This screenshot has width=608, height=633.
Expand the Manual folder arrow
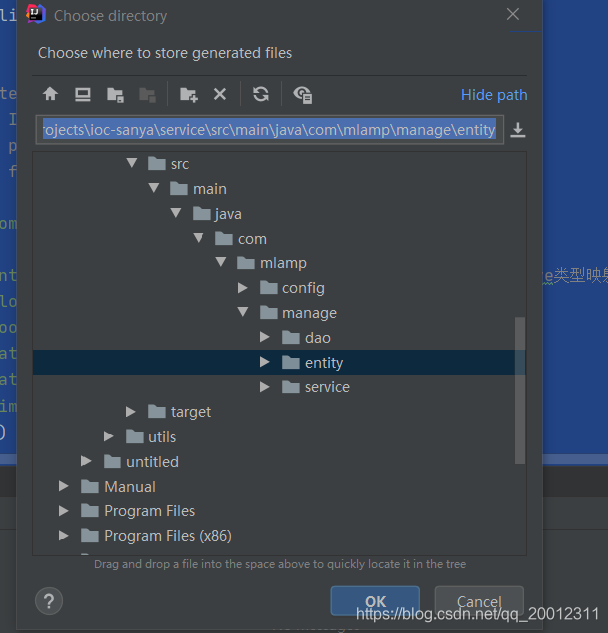tap(63, 486)
